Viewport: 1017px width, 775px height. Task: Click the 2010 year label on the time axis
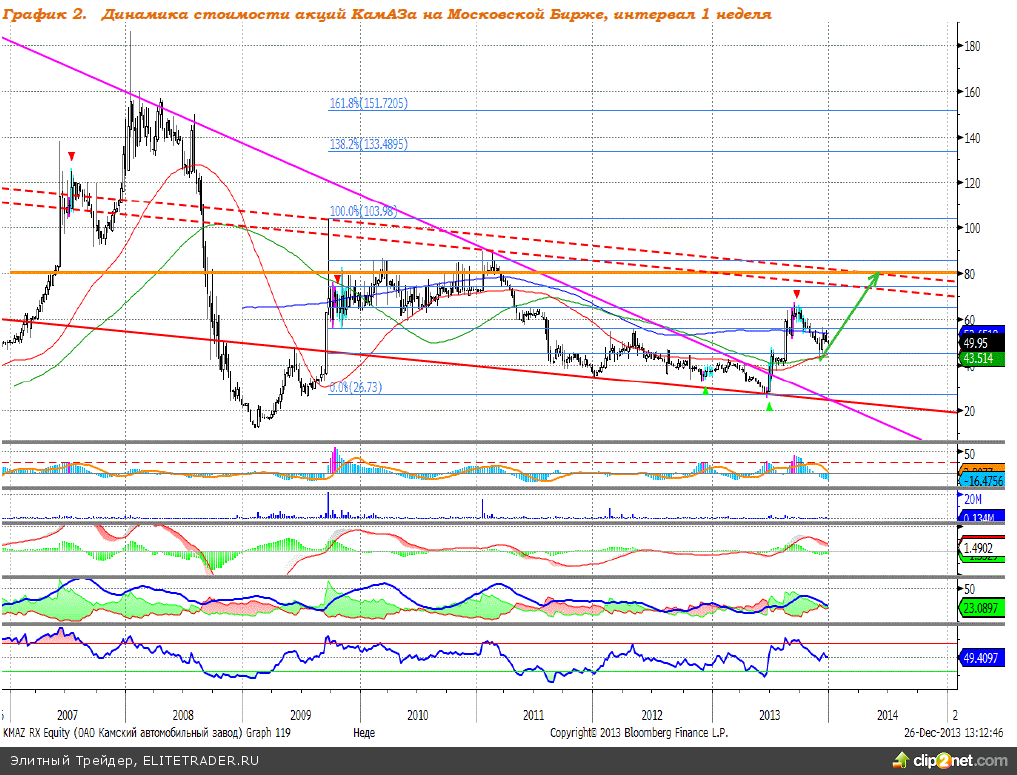417,715
